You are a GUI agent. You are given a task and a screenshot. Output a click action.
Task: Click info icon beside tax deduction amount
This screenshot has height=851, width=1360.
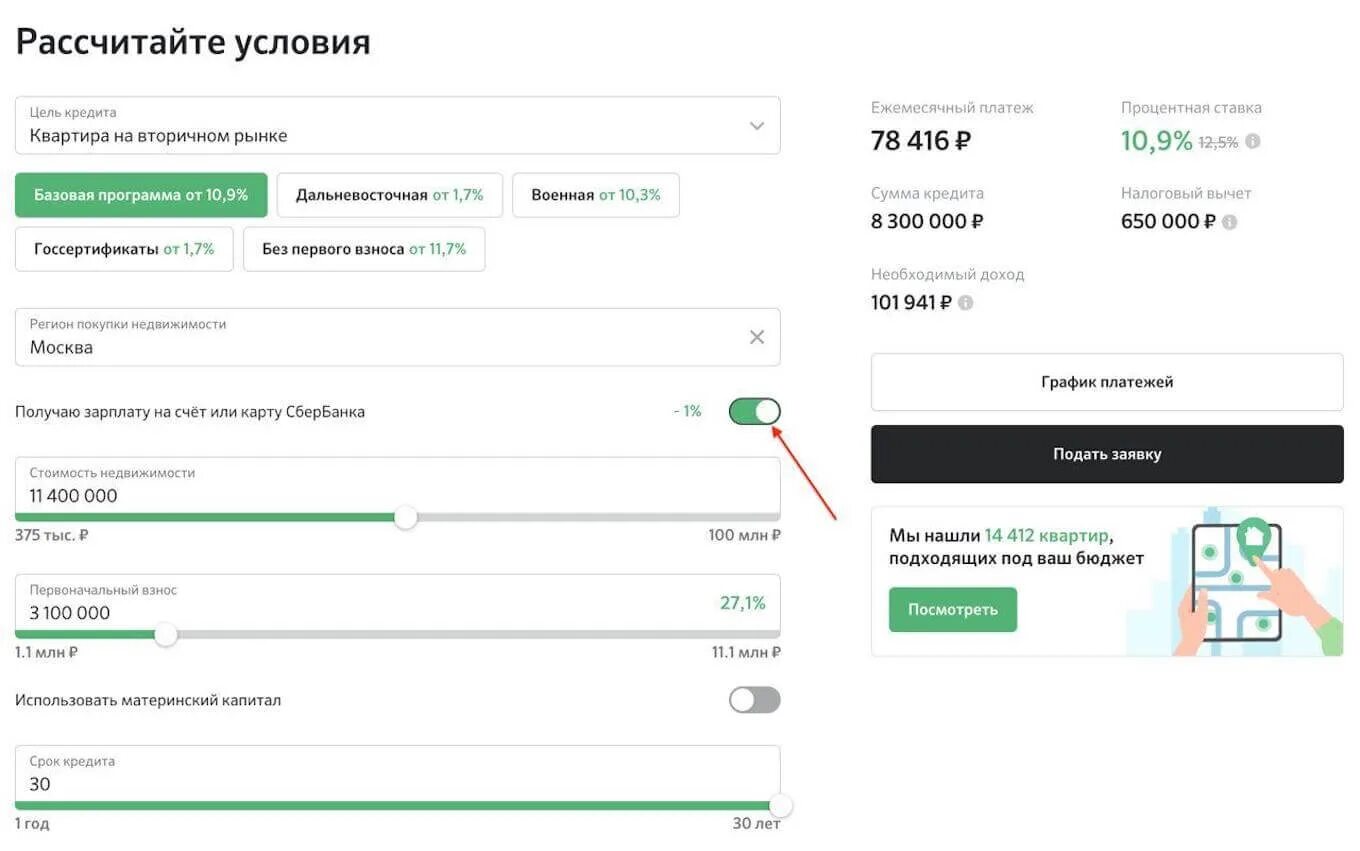tap(1229, 222)
